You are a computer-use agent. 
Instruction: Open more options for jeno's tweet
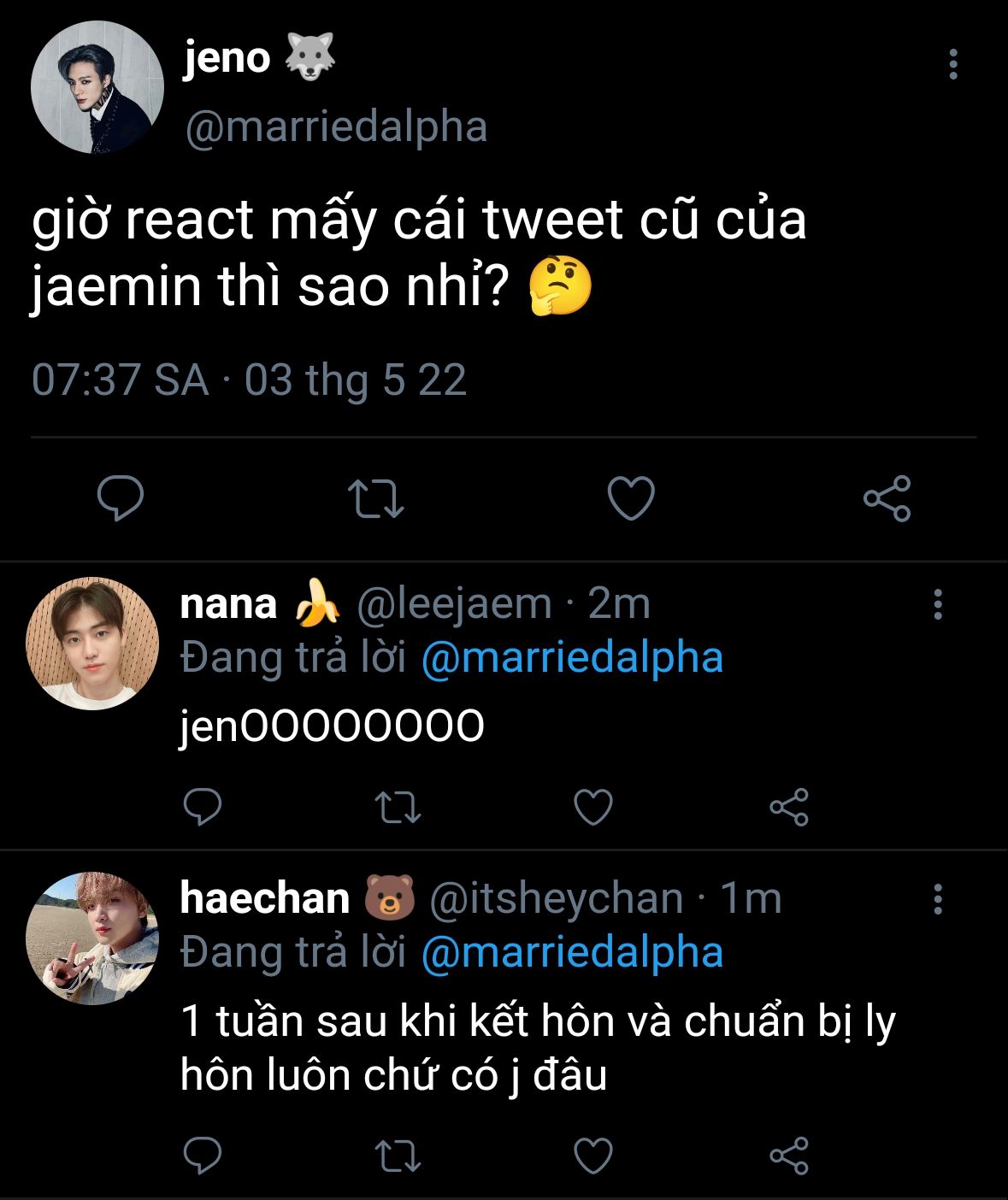pyautogui.click(x=953, y=65)
